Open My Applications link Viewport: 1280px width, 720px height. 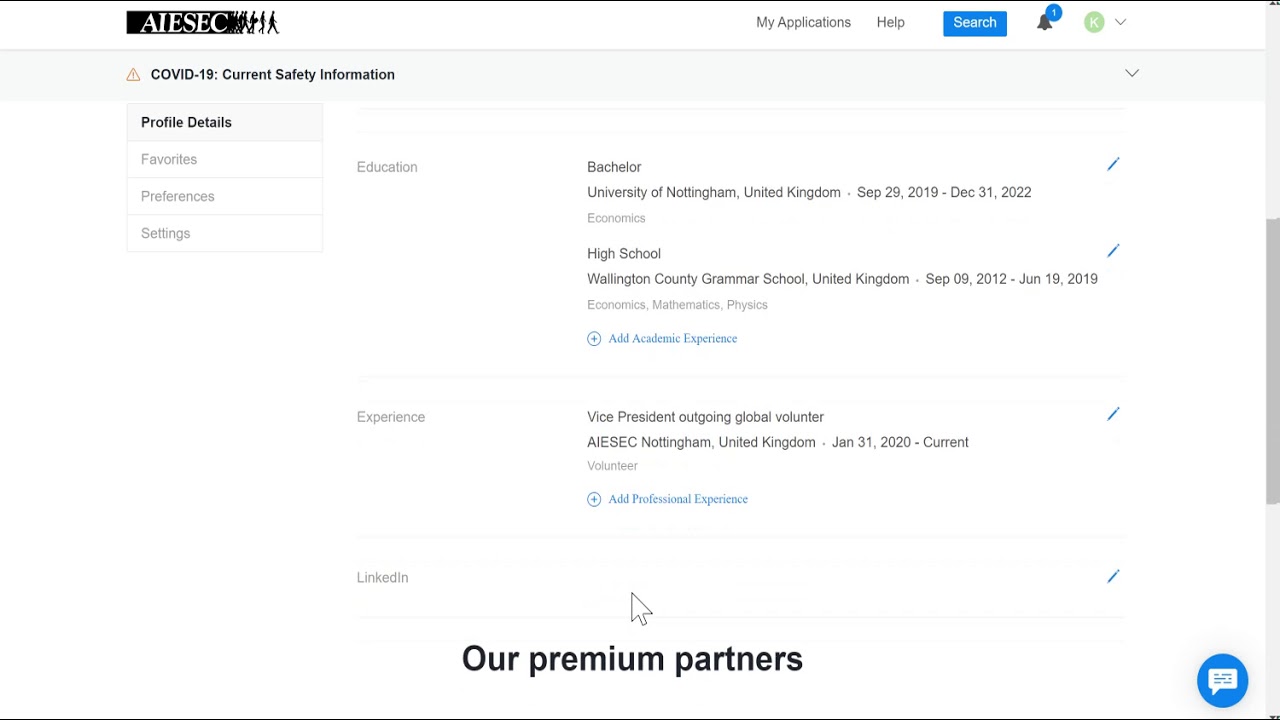click(x=803, y=22)
